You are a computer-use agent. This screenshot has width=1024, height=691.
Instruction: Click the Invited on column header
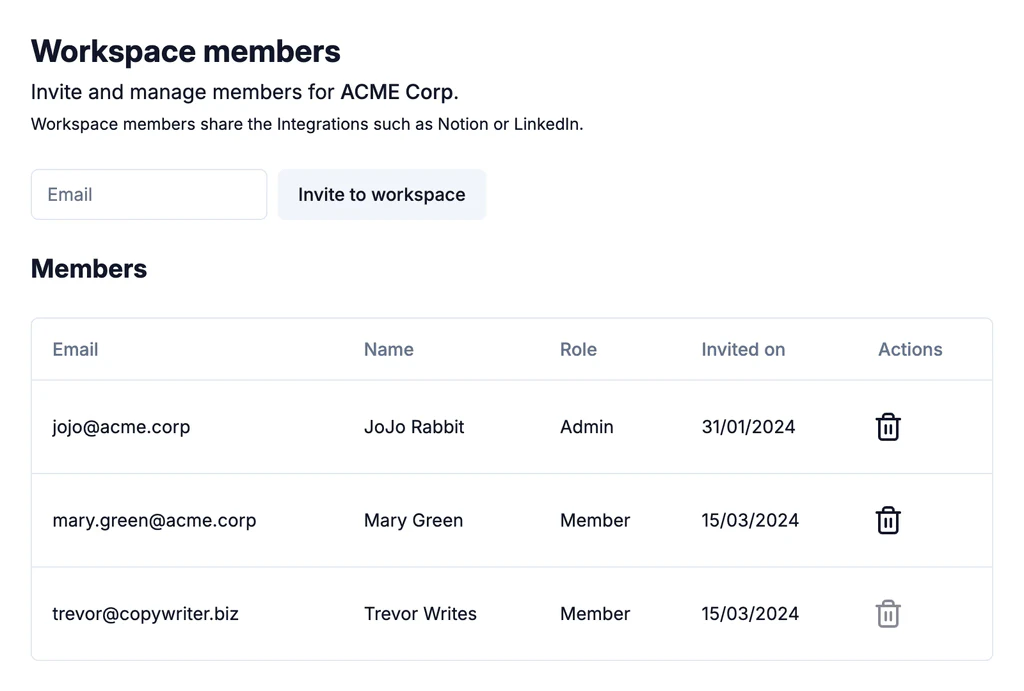(x=743, y=349)
